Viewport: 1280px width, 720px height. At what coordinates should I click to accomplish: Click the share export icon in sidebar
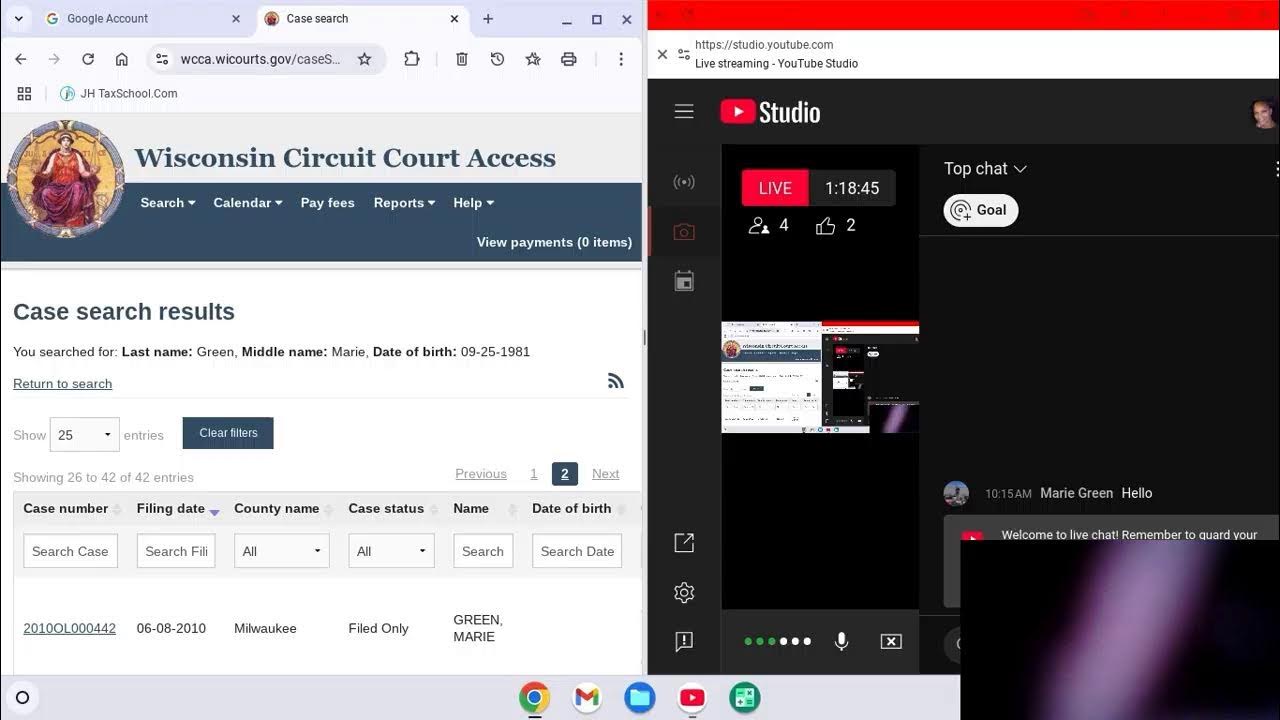pyautogui.click(x=684, y=543)
